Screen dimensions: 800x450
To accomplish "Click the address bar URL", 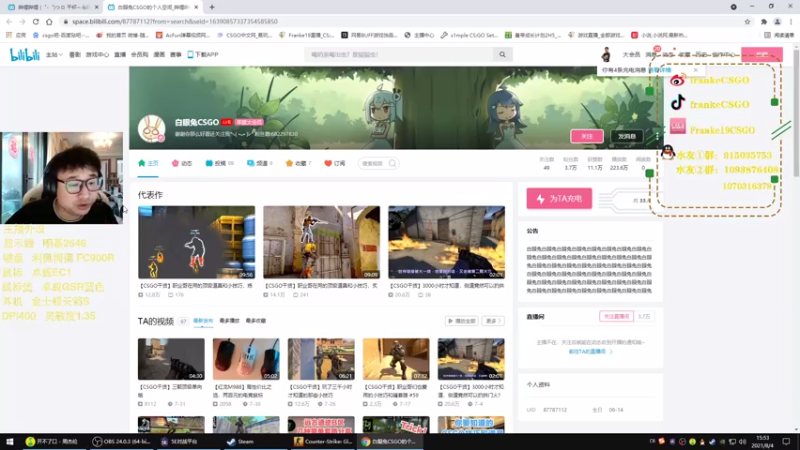I will [175, 21].
